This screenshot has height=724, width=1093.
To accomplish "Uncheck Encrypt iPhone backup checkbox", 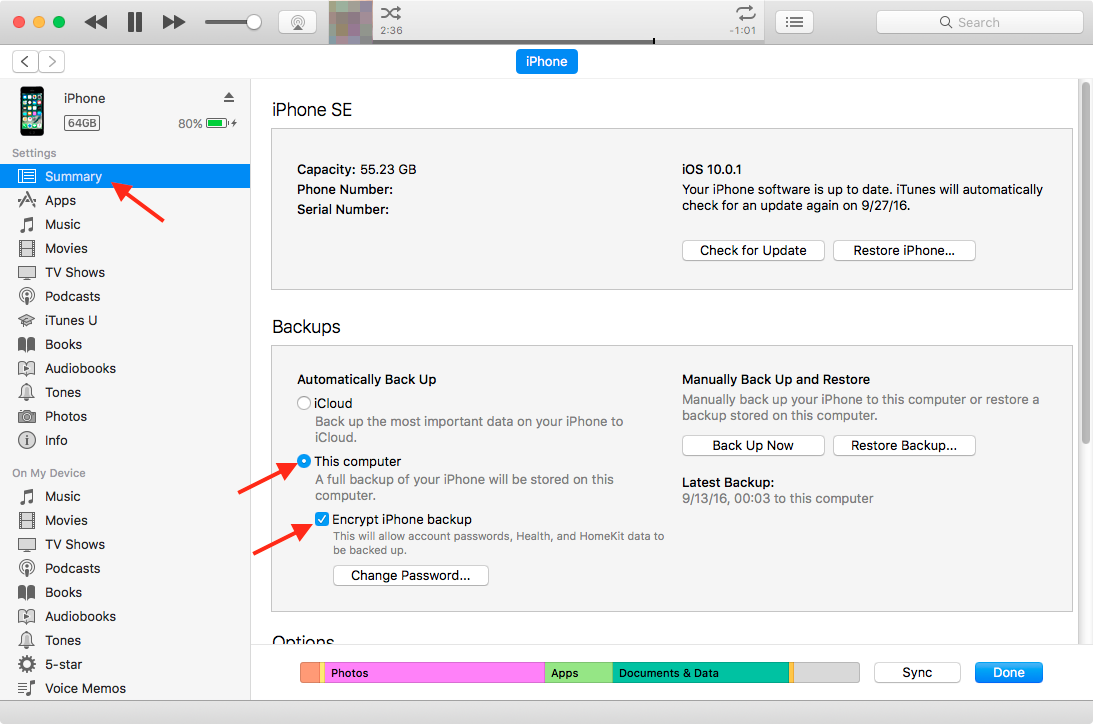I will [x=321, y=519].
